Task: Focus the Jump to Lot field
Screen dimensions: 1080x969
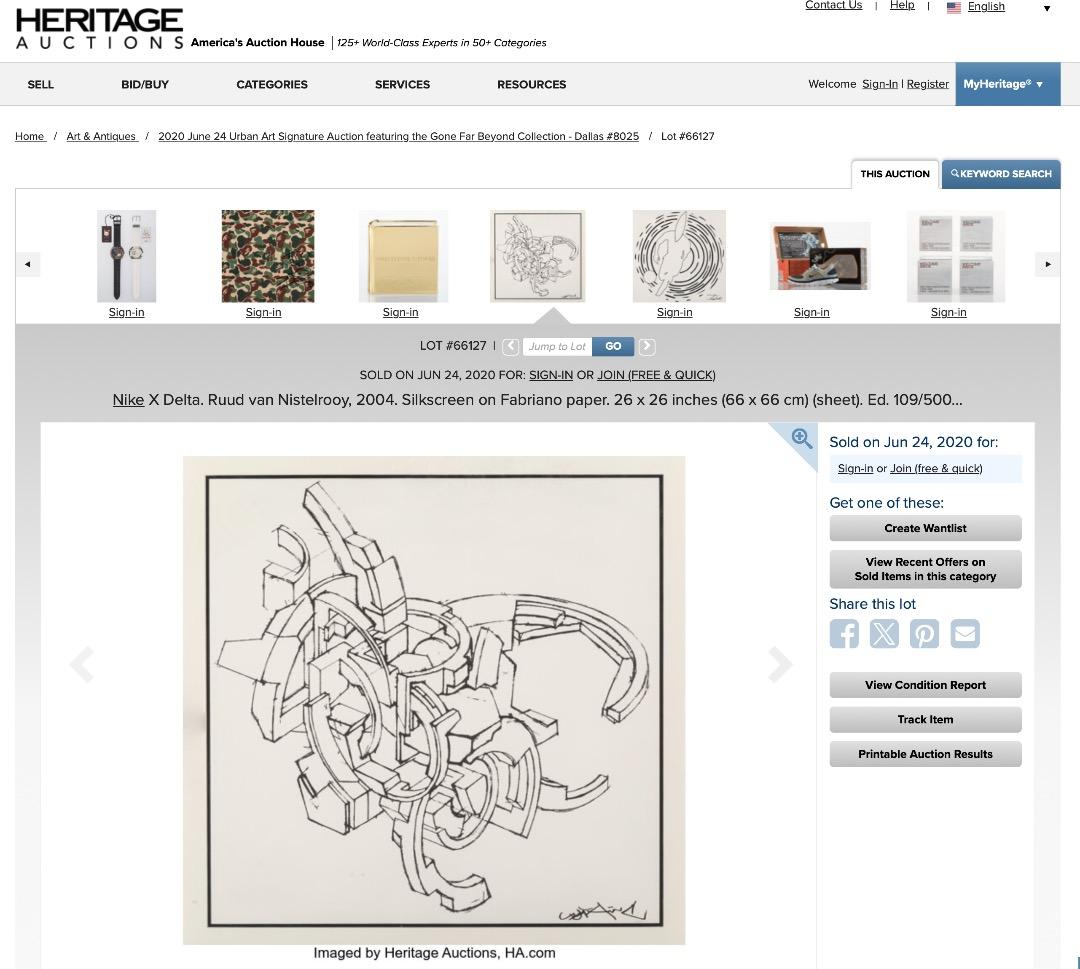Action: point(557,346)
